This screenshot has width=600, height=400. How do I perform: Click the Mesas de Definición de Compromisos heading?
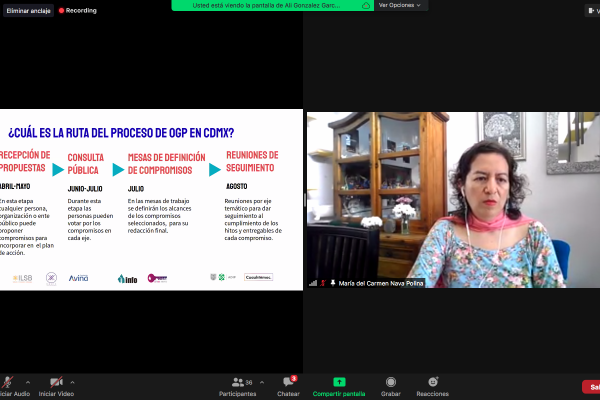point(166,164)
